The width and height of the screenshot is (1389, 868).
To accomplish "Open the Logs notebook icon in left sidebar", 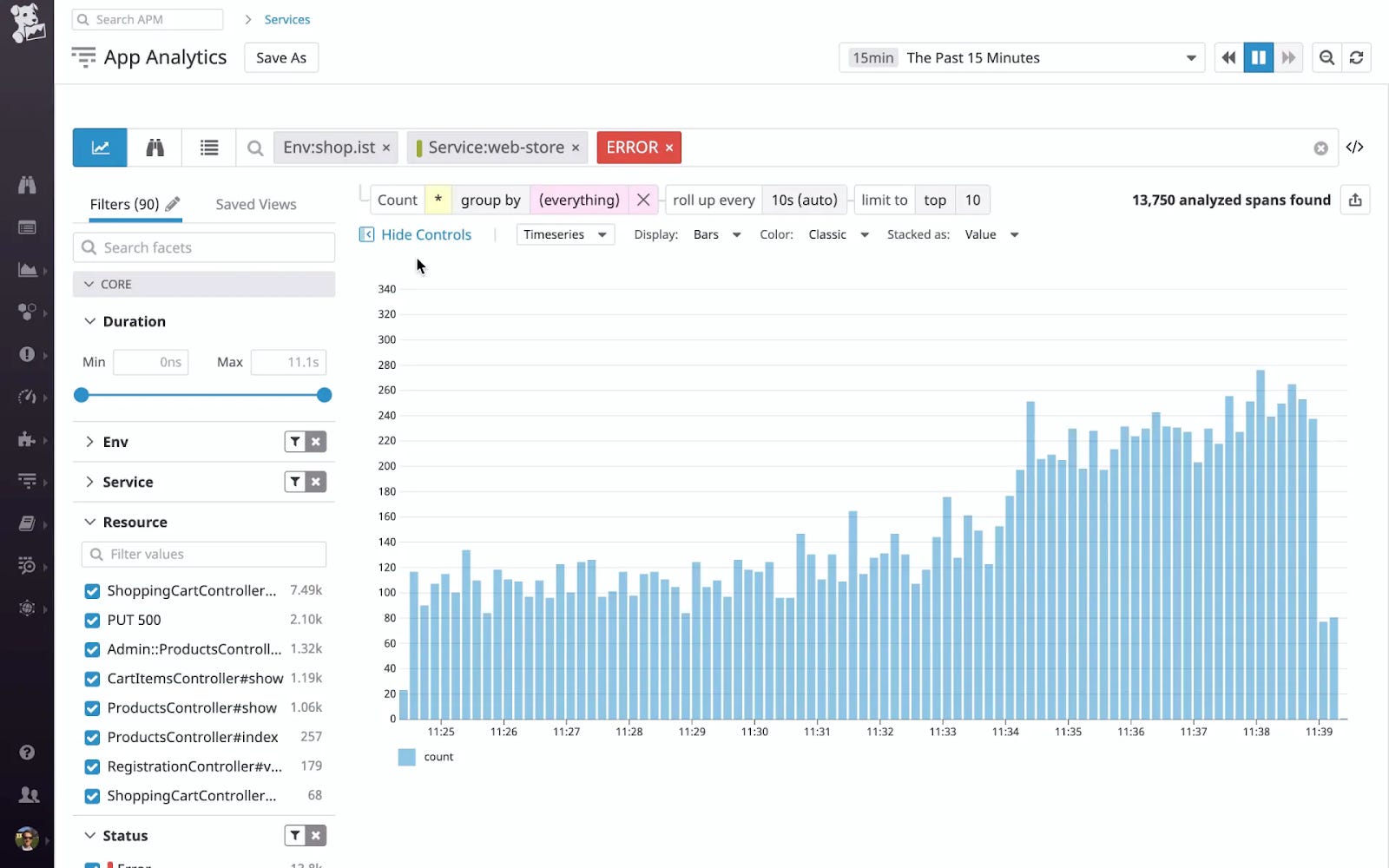I will [28, 523].
